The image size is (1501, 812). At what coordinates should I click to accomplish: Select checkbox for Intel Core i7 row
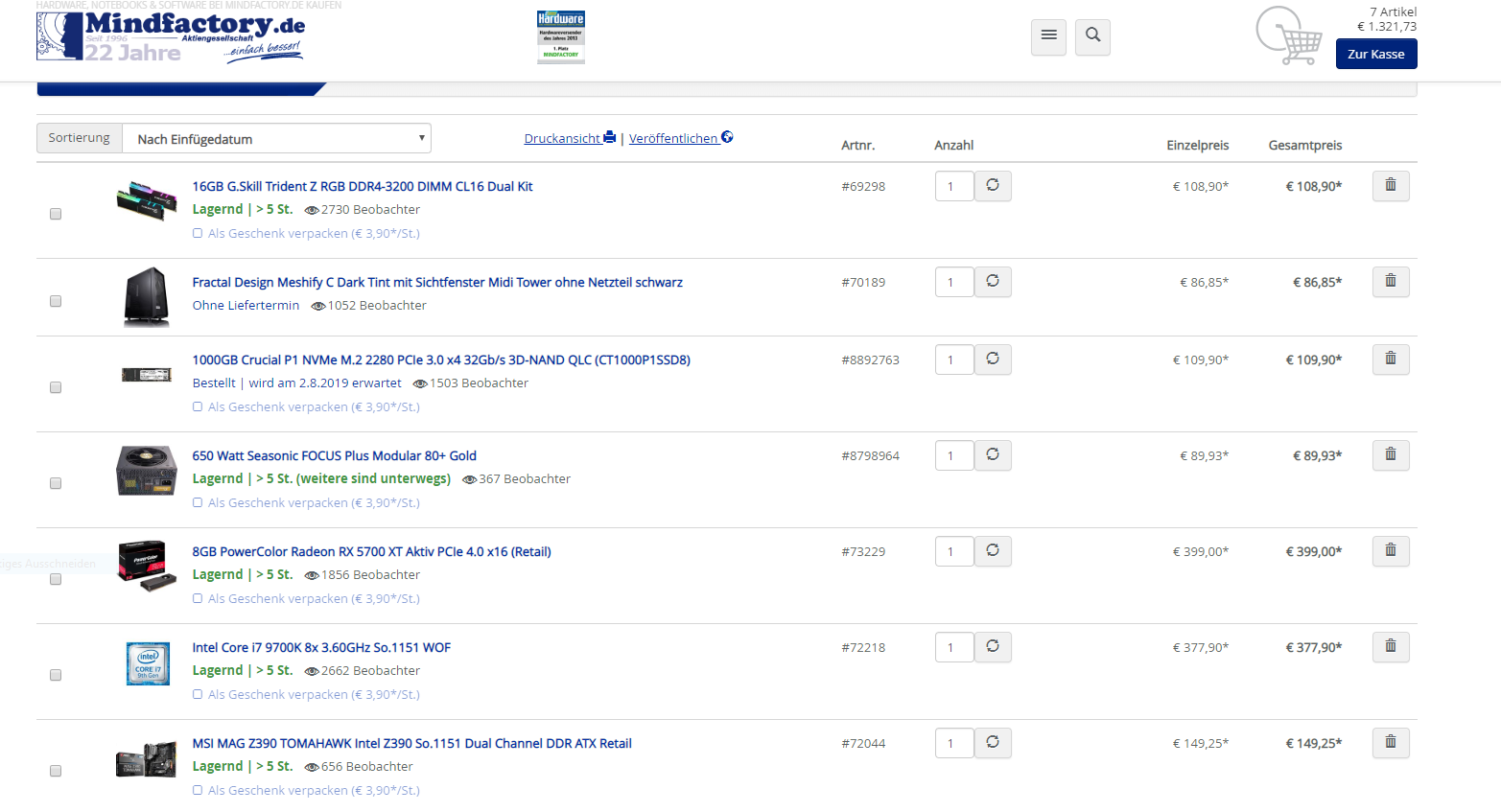click(56, 675)
